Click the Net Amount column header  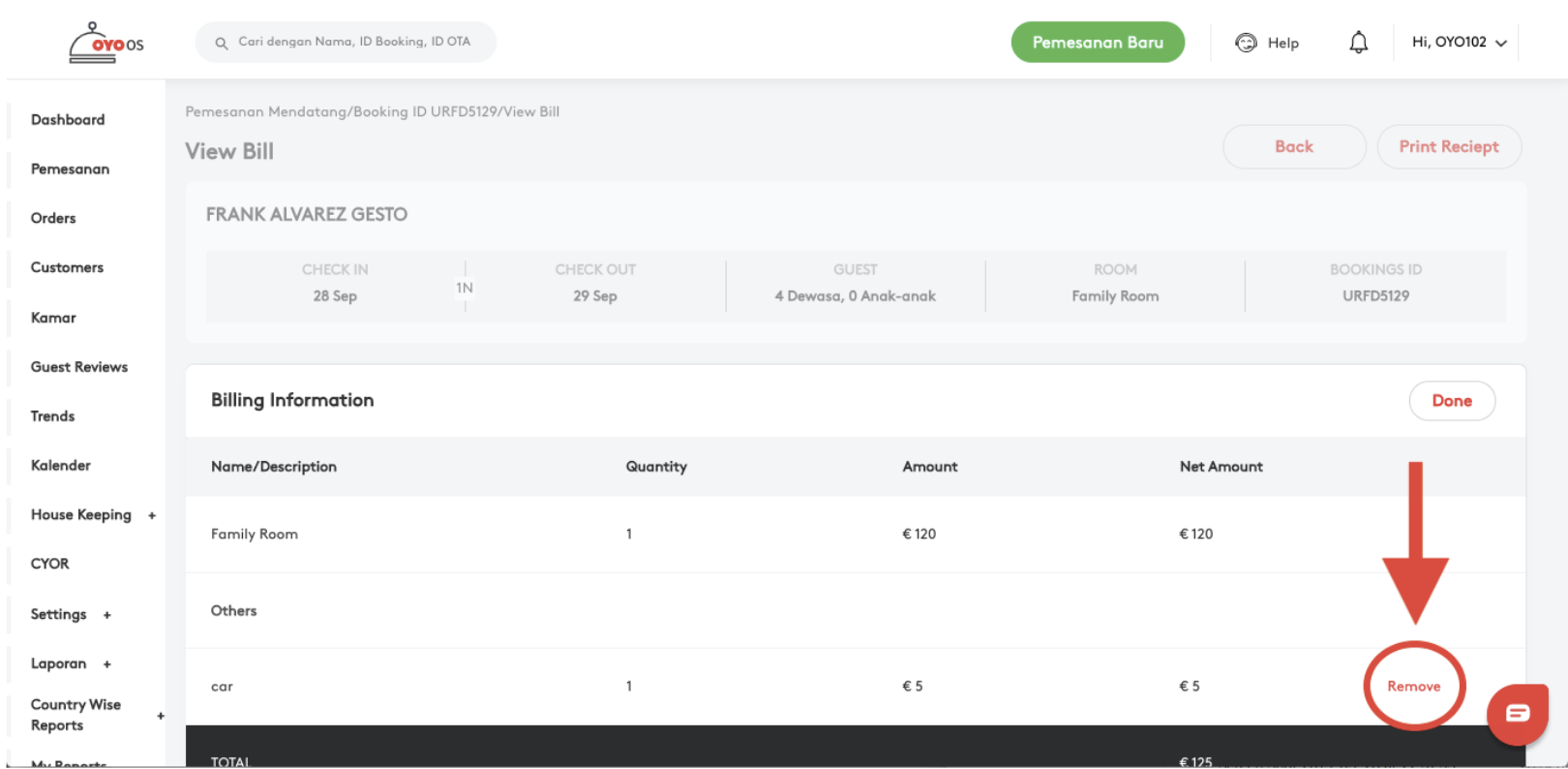[1221, 467]
